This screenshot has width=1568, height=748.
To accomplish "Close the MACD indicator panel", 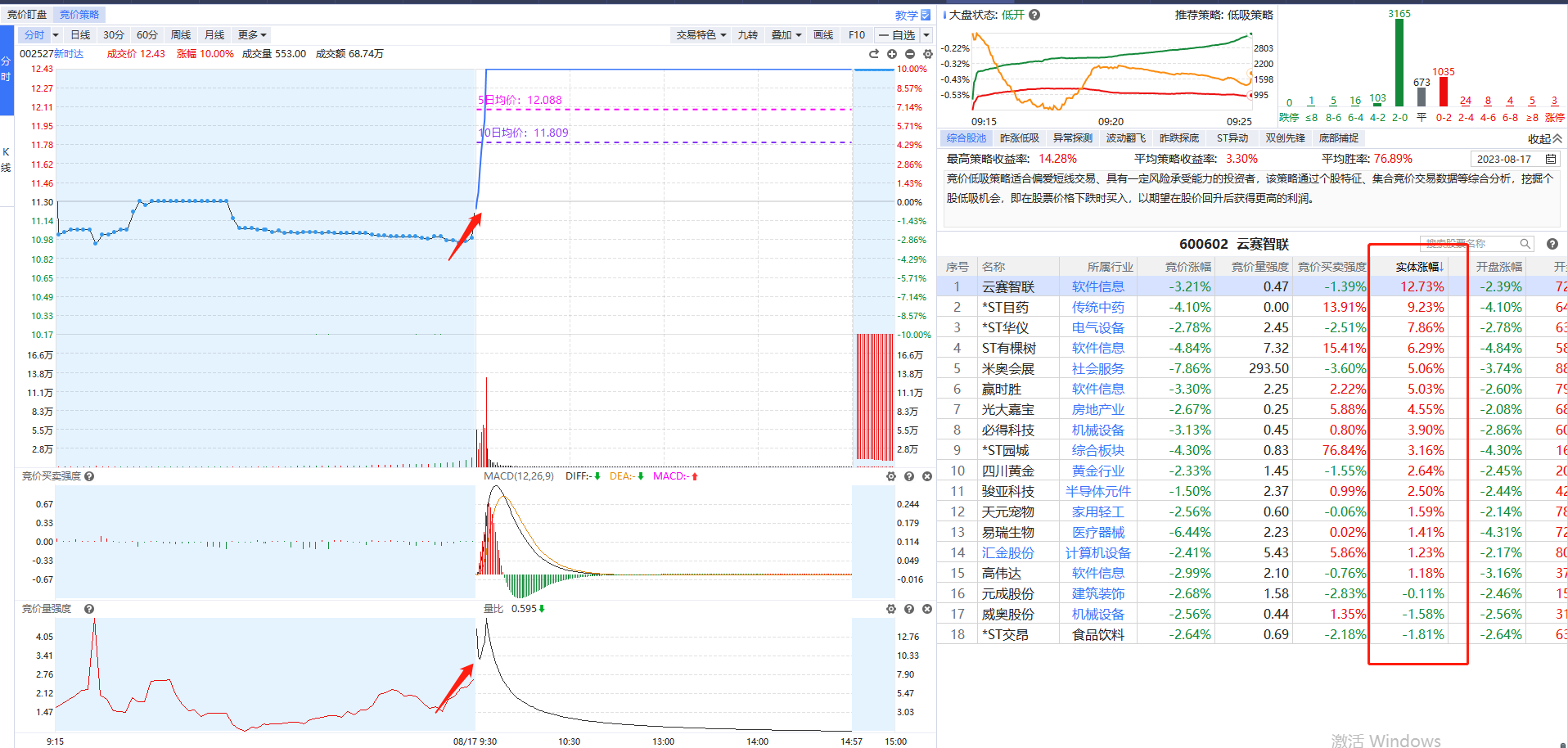I will (927, 476).
